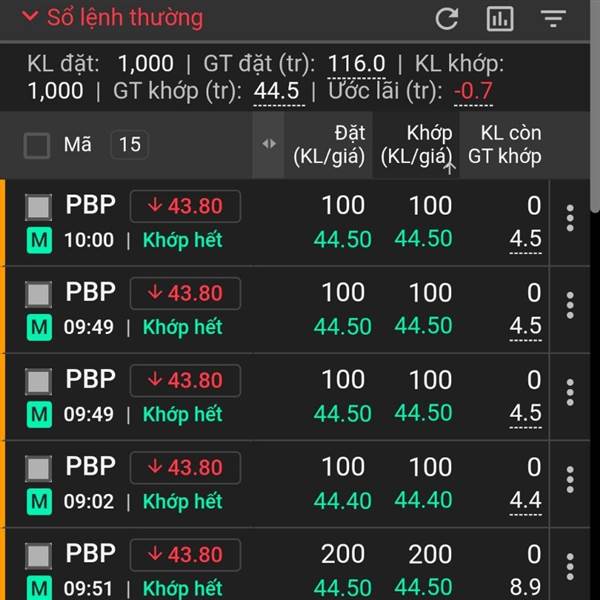Open three-dot menu for 09:51 order
This screenshot has width=600, height=600.
[570, 567]
